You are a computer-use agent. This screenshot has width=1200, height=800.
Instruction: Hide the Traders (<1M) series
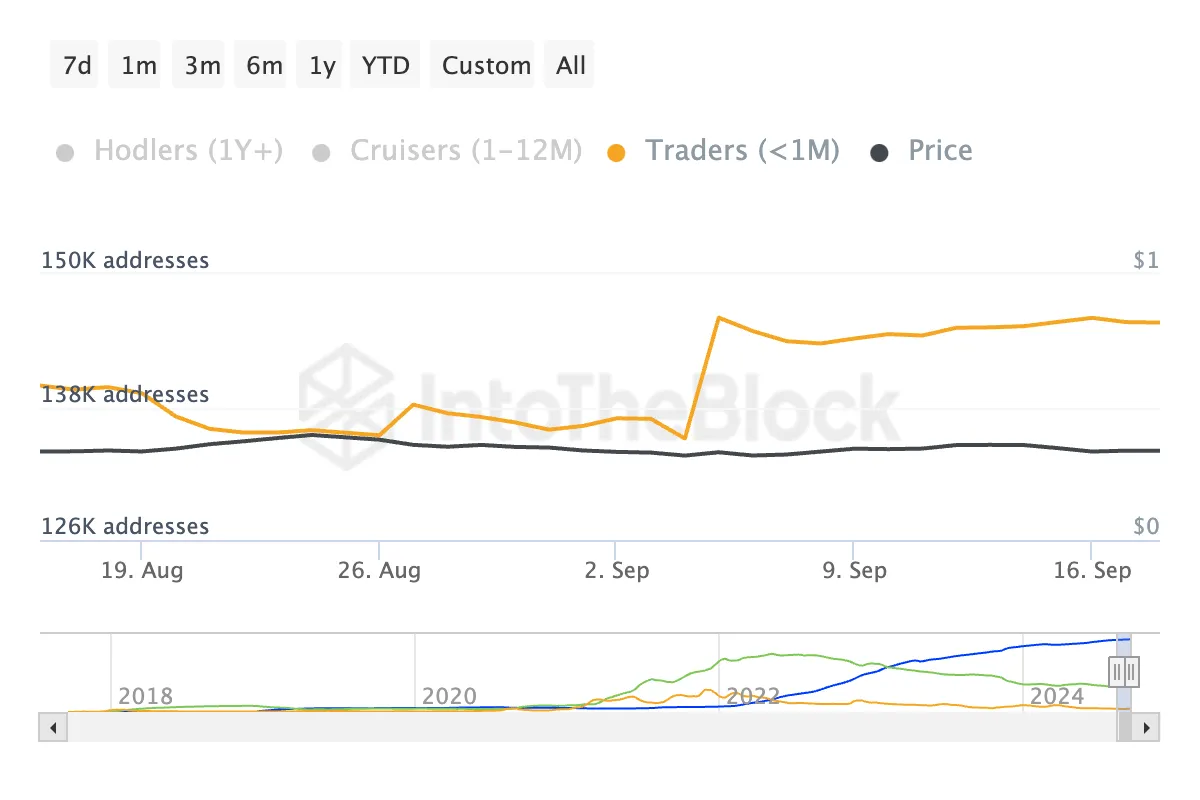tap(724, 151)
